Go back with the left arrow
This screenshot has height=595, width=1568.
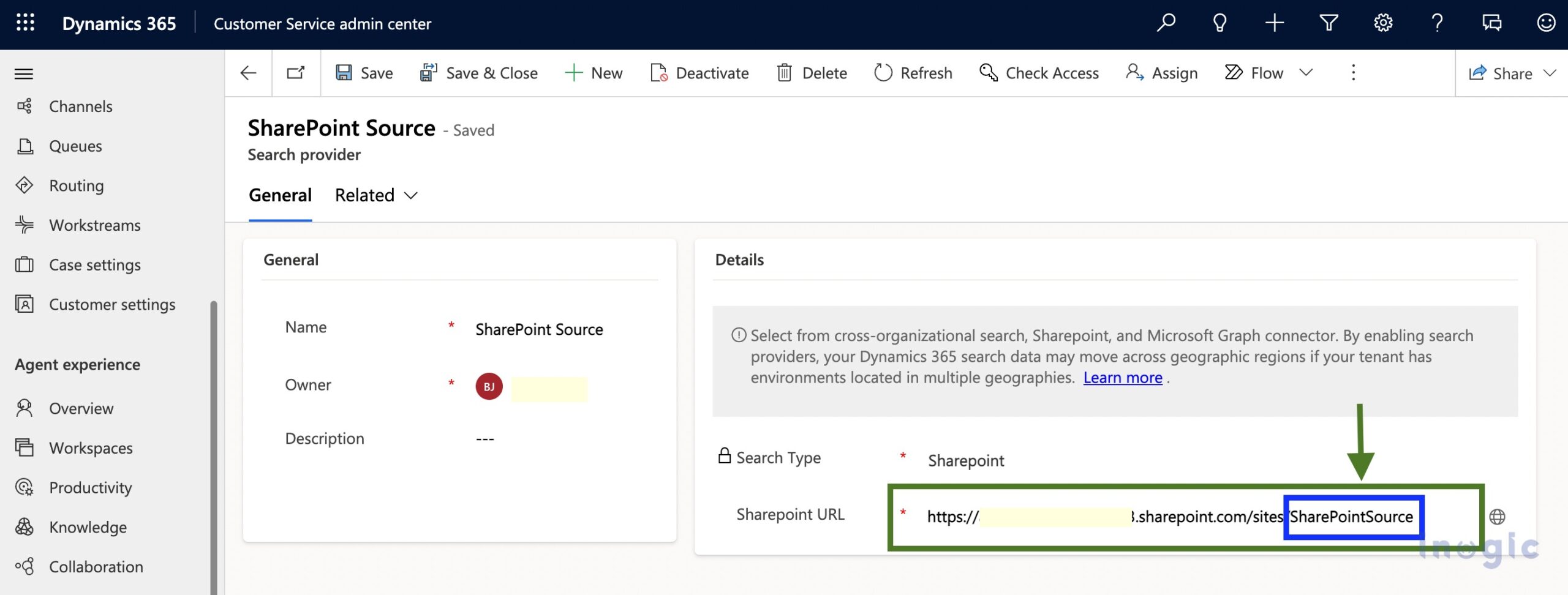click(x=248, y=73)
